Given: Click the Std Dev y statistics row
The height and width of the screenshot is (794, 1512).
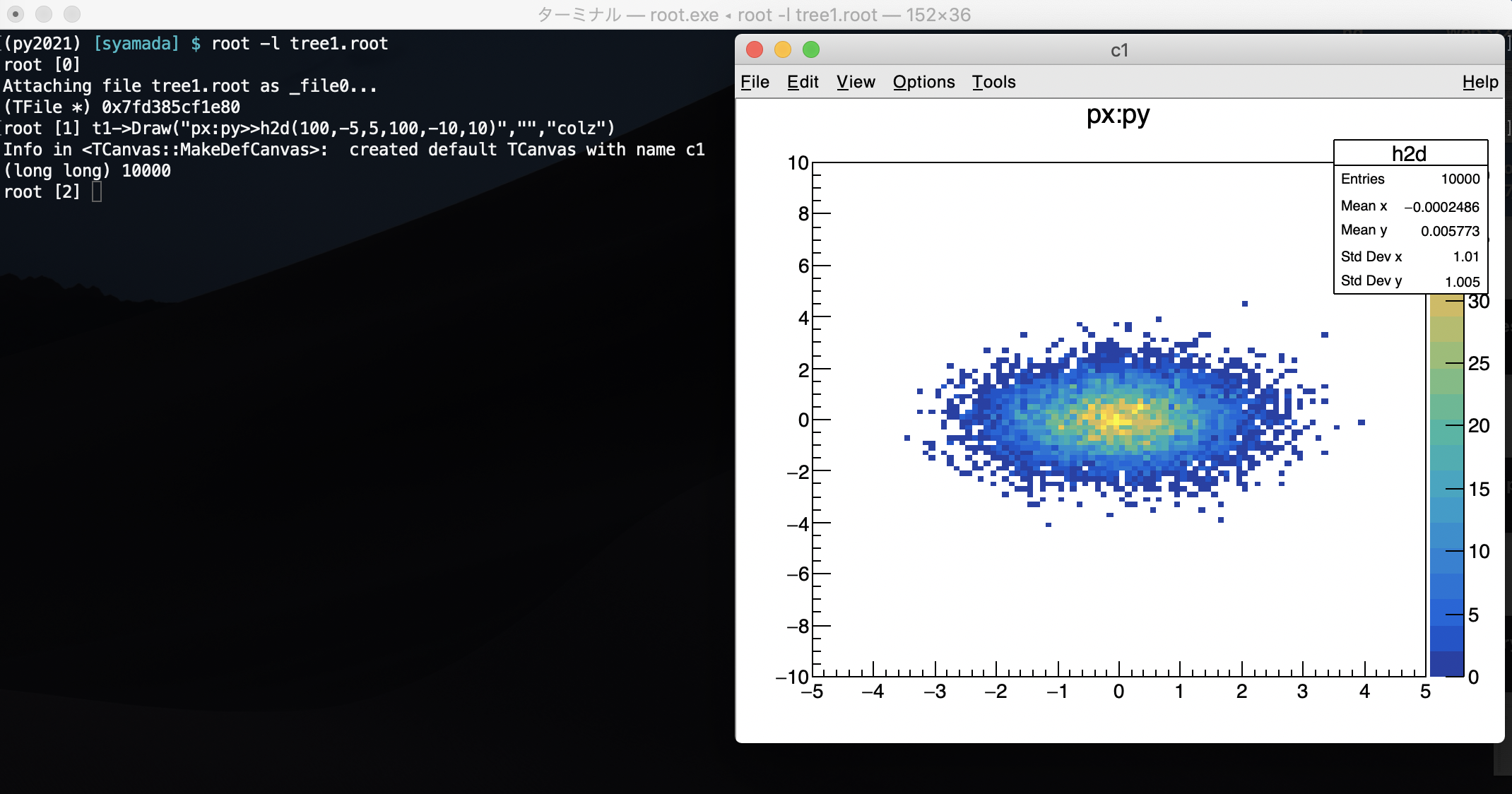Looking at the screenshot, I should (x=1410, y=281).
